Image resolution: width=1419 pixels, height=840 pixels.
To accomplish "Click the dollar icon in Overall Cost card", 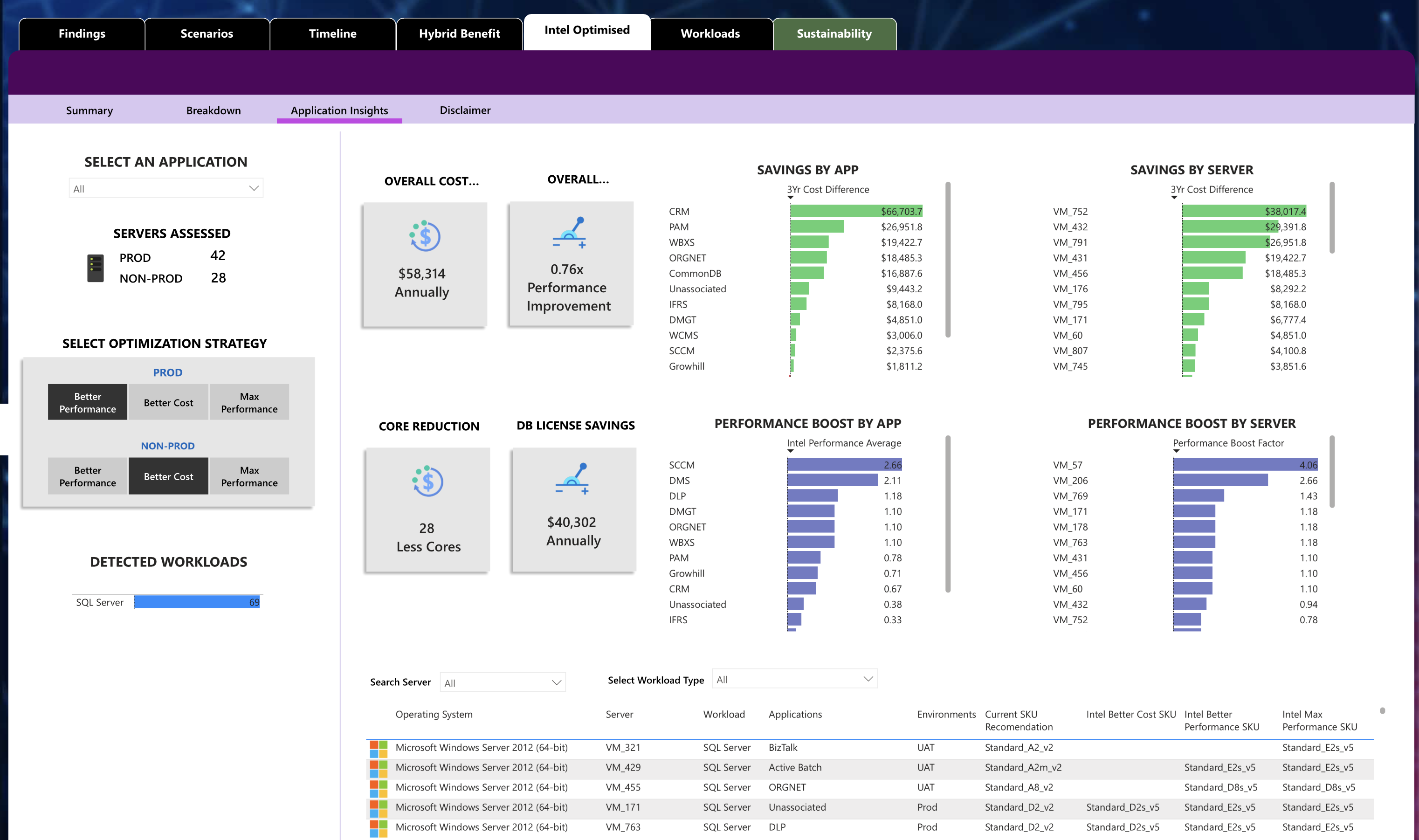I will click(x=425, y=236).
